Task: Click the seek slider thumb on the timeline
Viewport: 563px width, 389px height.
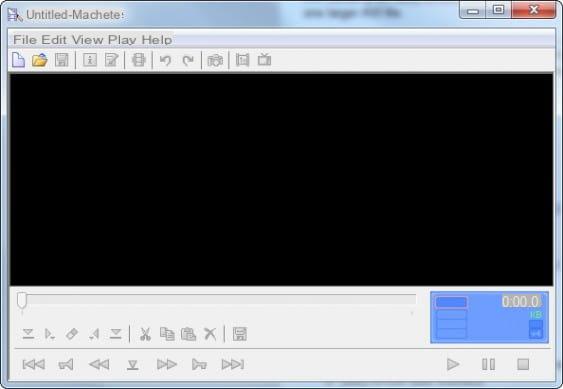Action: click(22, 301)
